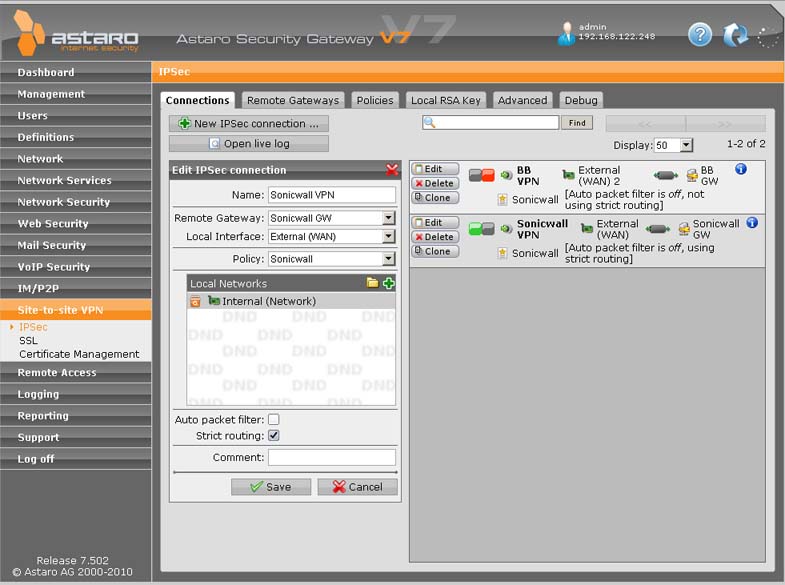The height and width of the screenshot is (585, 785).
Task: Cancel editing the connection
Action: pos(357,487)
